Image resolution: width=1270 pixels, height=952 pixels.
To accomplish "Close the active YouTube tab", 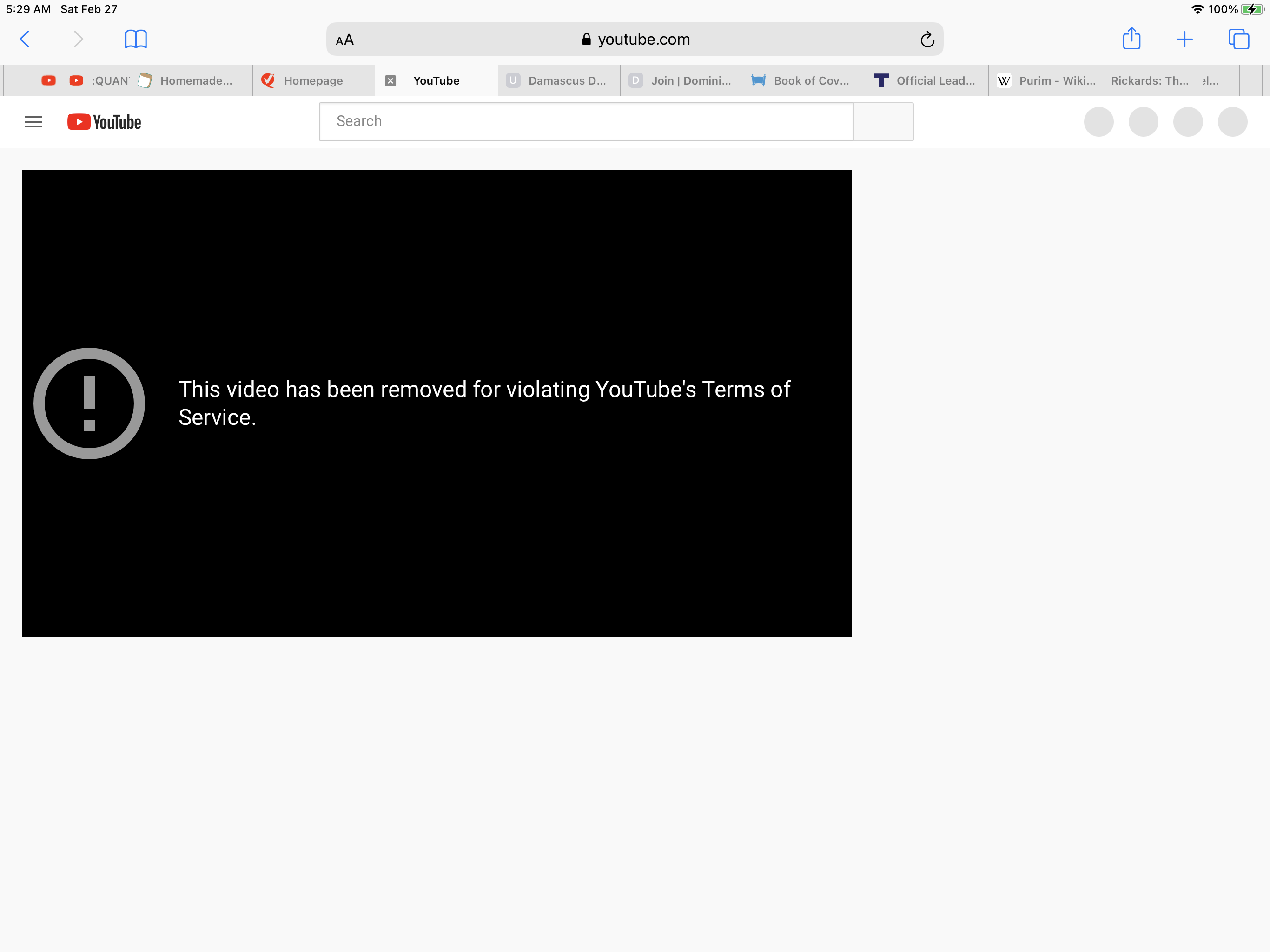I will click(x=390, y=81).
